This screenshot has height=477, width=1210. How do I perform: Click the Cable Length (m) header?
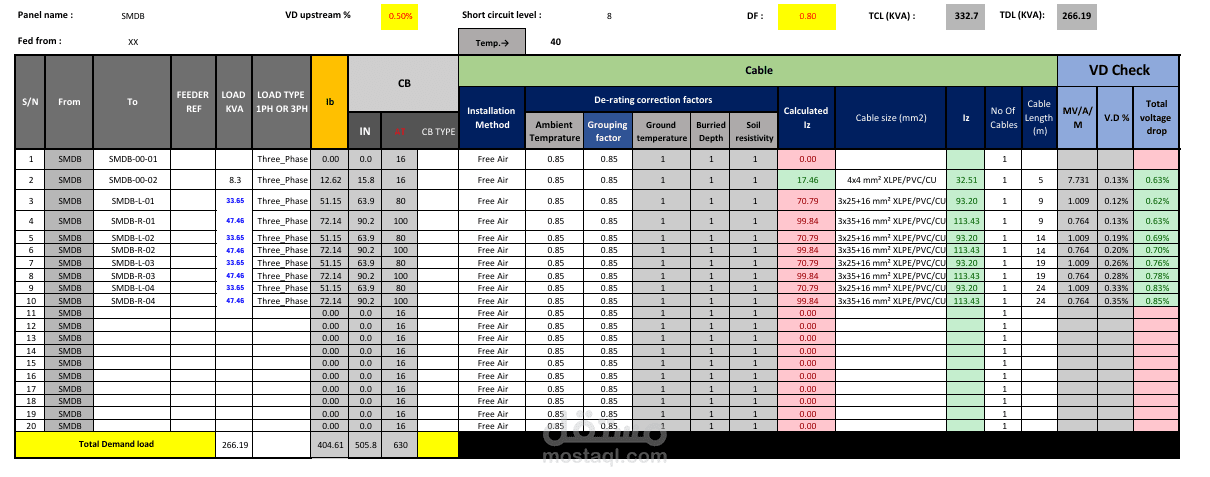(1039, 117)
